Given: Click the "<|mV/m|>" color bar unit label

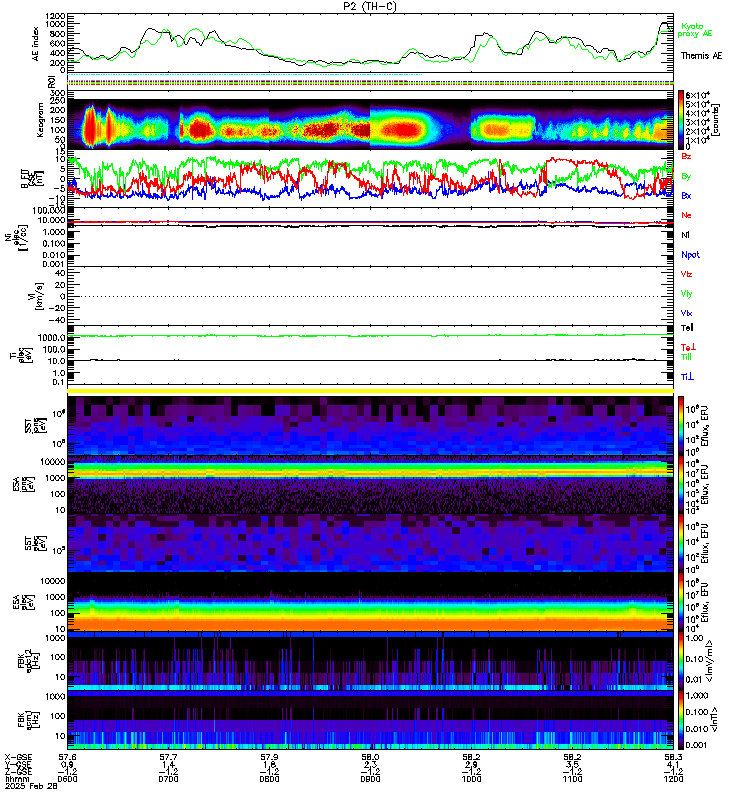Looking at the screenshot, I should [x=710, y=661].
